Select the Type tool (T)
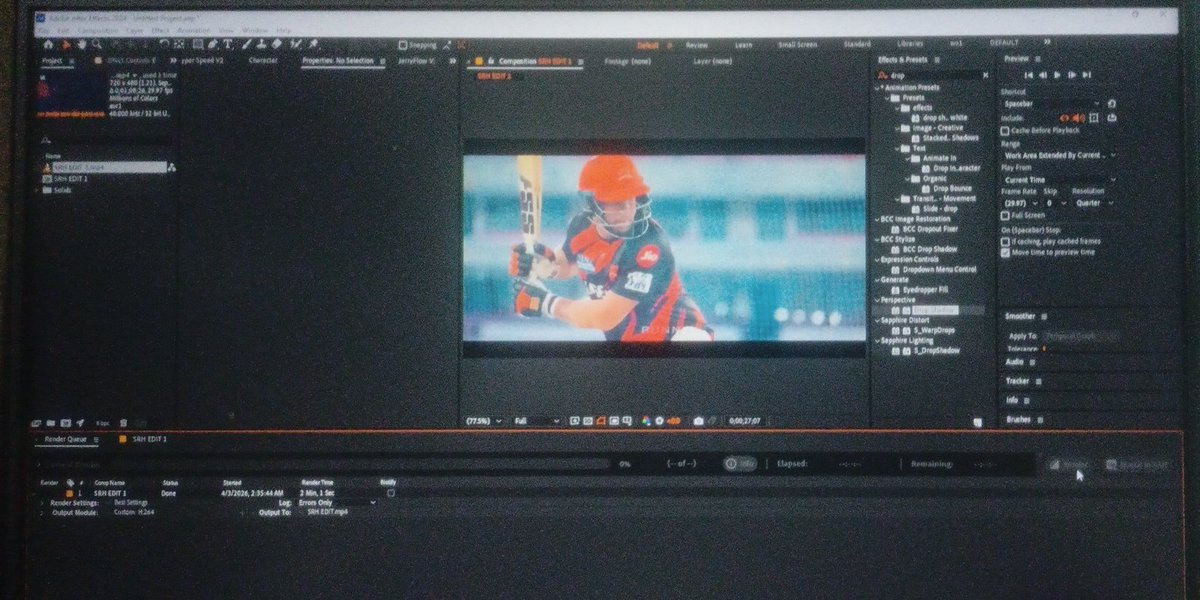This screenshot has height=600, width=1200. [227, 44]
